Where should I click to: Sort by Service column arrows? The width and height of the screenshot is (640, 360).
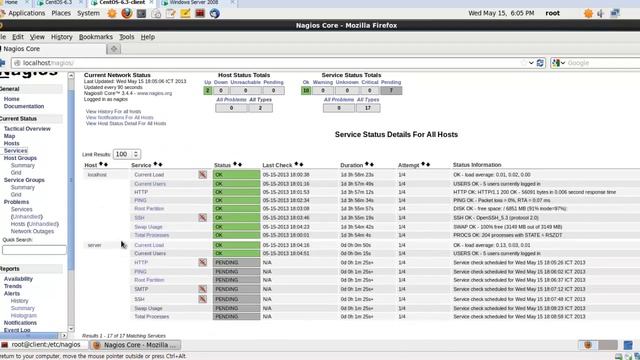click(158, 164)
